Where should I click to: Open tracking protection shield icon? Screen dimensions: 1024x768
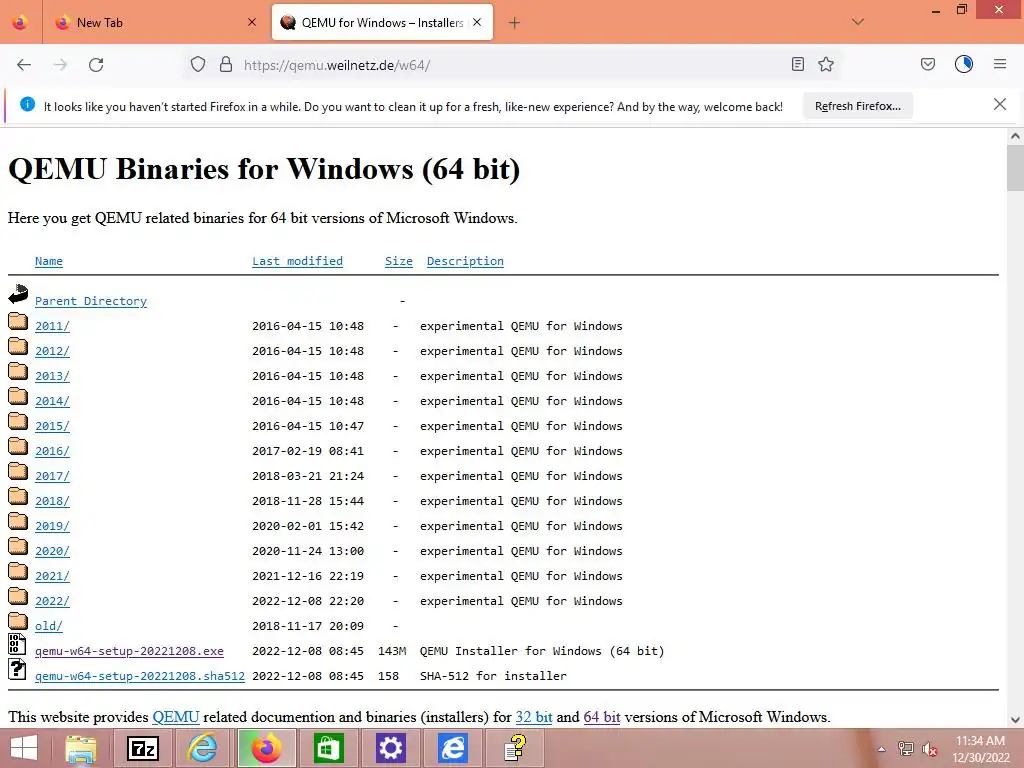pos(198,64)
